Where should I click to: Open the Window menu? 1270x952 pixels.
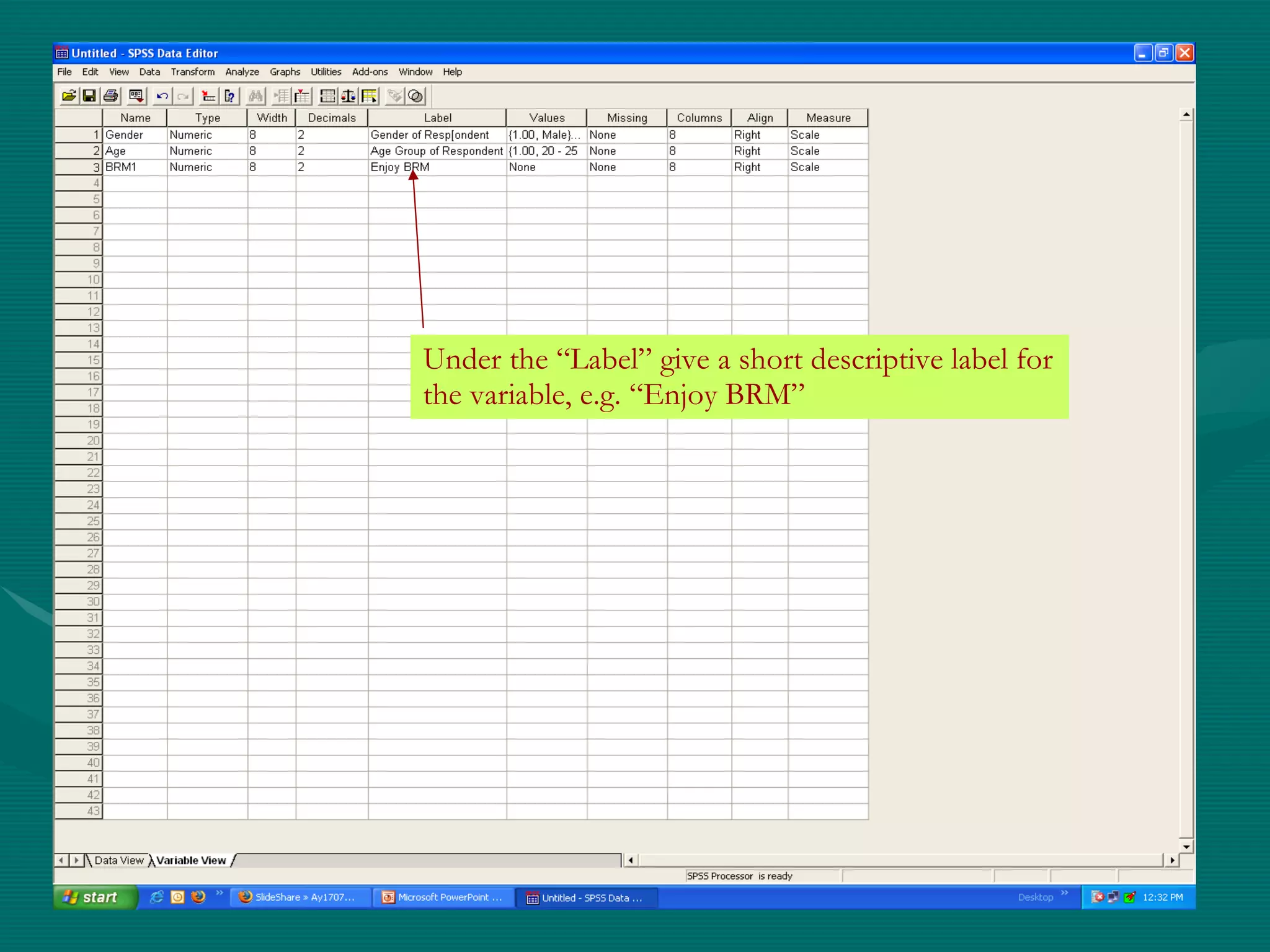[x=415, y=72]
